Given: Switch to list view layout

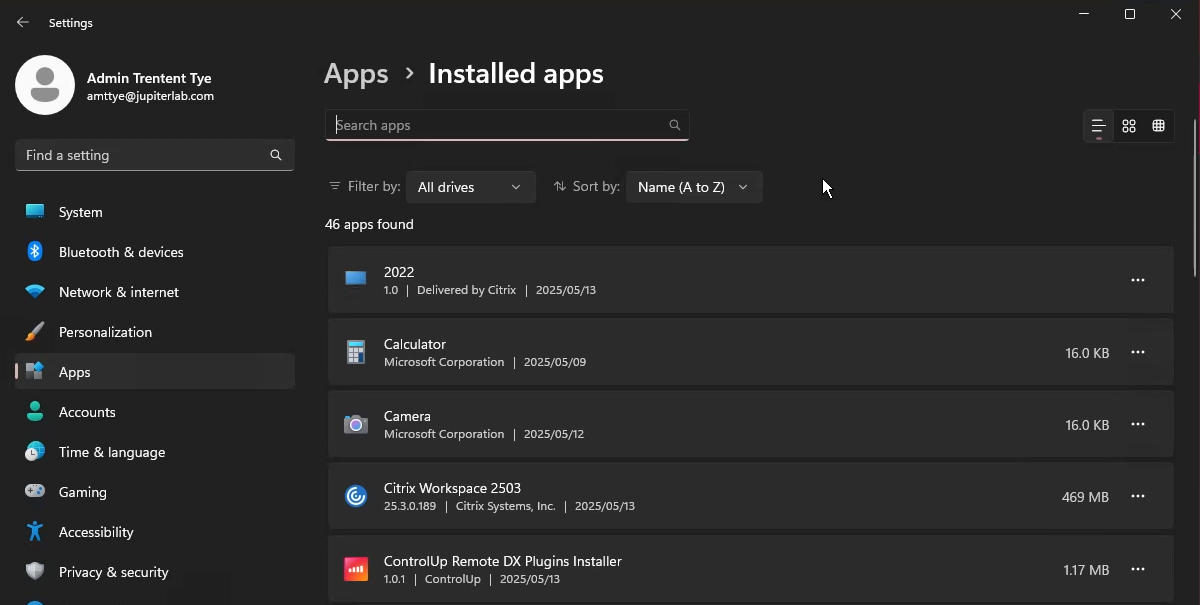Looking at the screenshot, I should pyautogui.click(x=1098, y=126).
